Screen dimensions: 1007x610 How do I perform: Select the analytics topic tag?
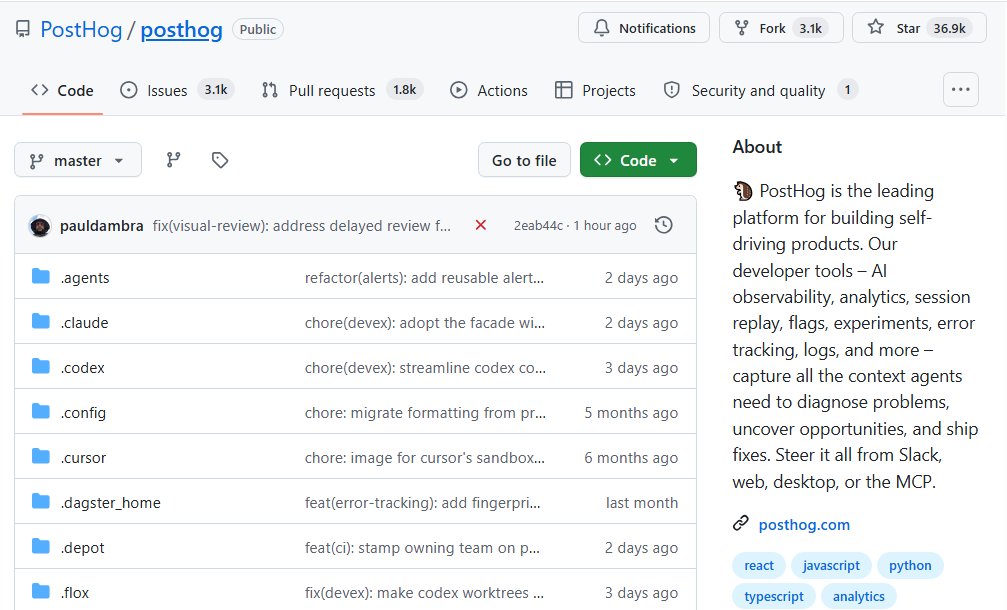859,597
